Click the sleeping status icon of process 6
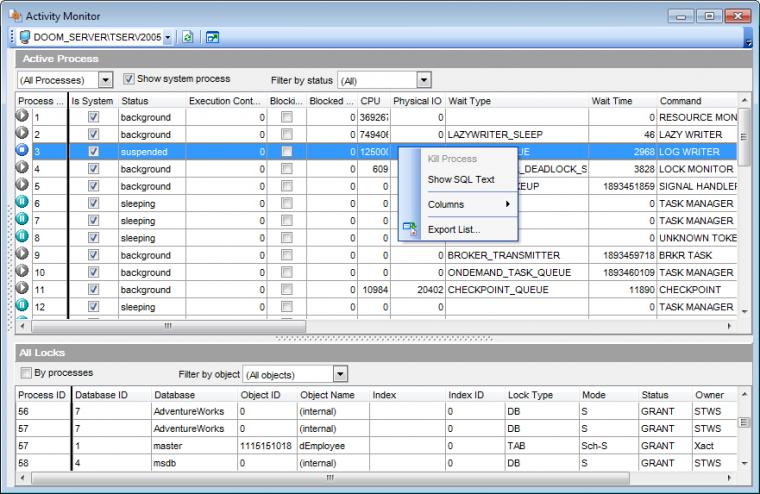The image size is (760, 494). point(24,203)
